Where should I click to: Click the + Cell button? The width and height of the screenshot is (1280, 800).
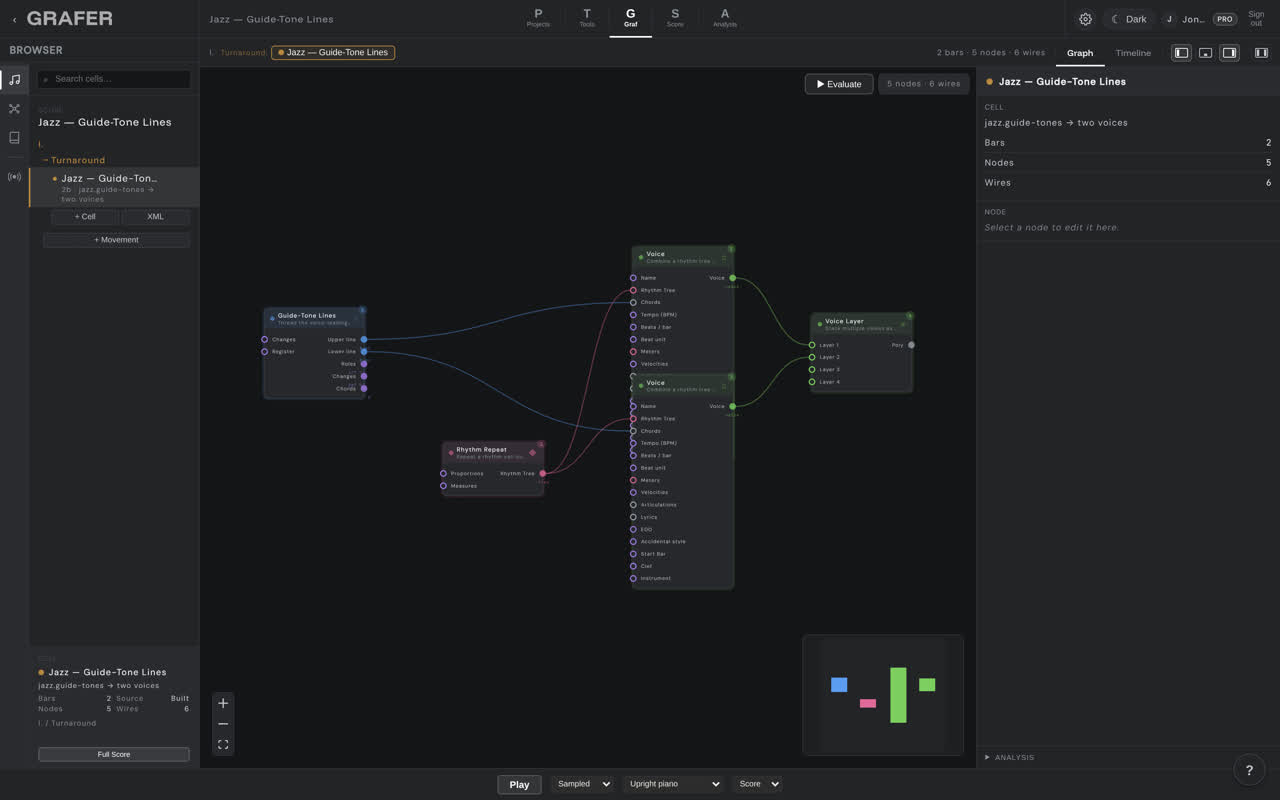tap(85, 217)
